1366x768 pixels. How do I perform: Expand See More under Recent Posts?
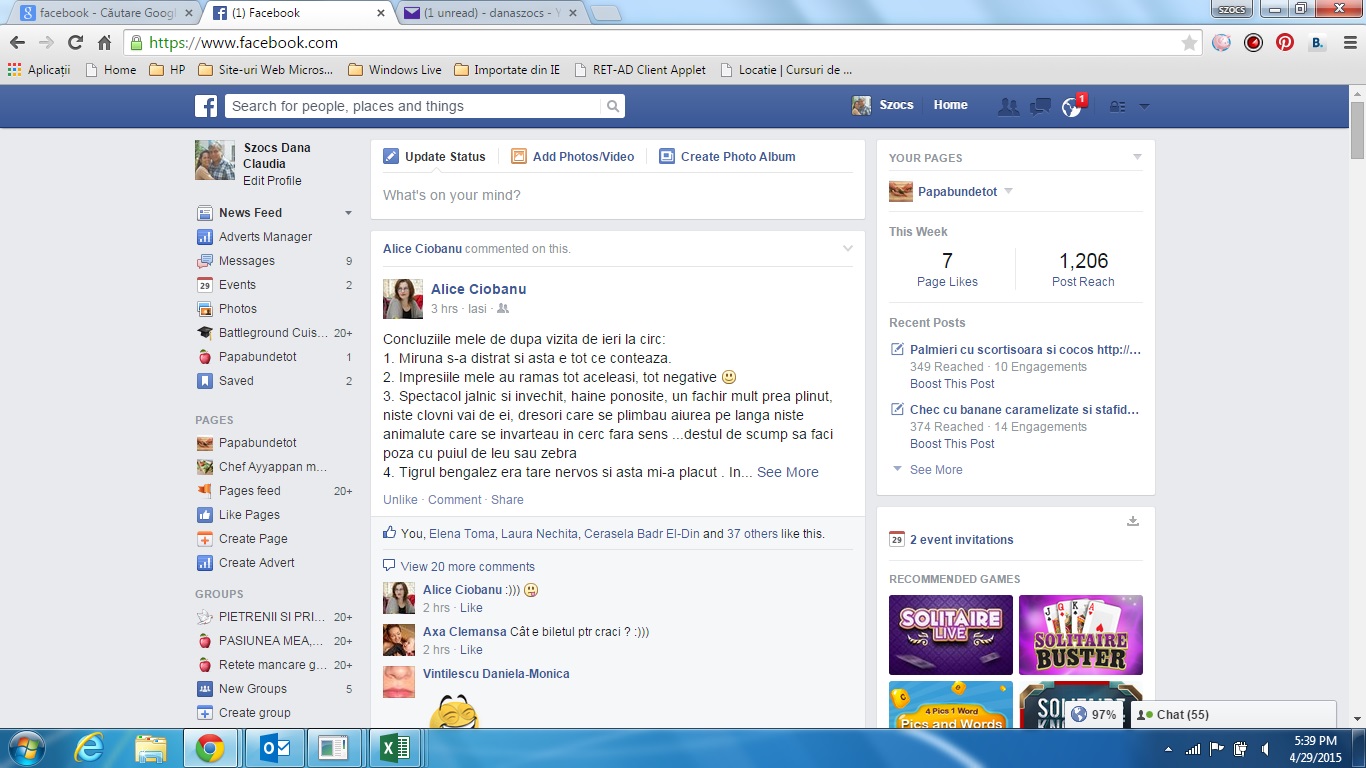click(936, 470)
